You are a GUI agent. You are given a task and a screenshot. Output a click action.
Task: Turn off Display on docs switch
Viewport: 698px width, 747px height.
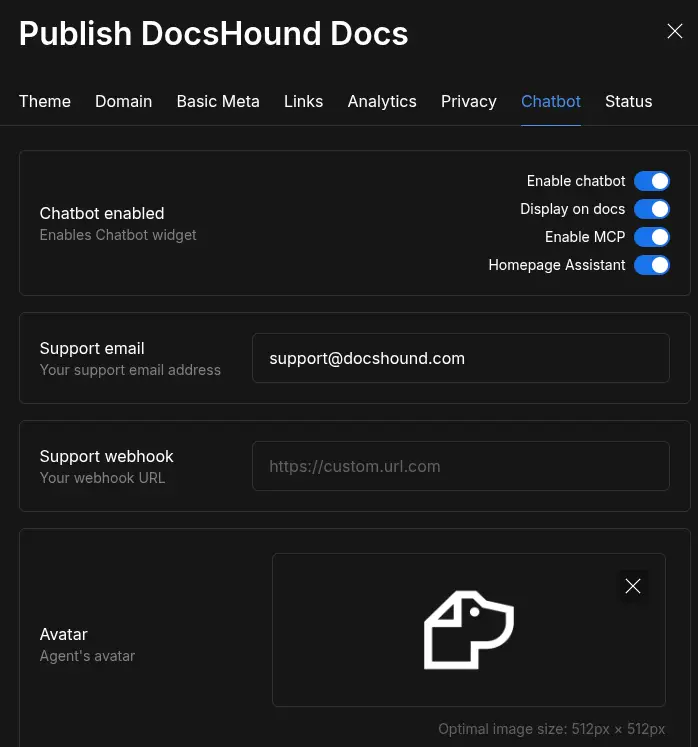tap(652, 209)
